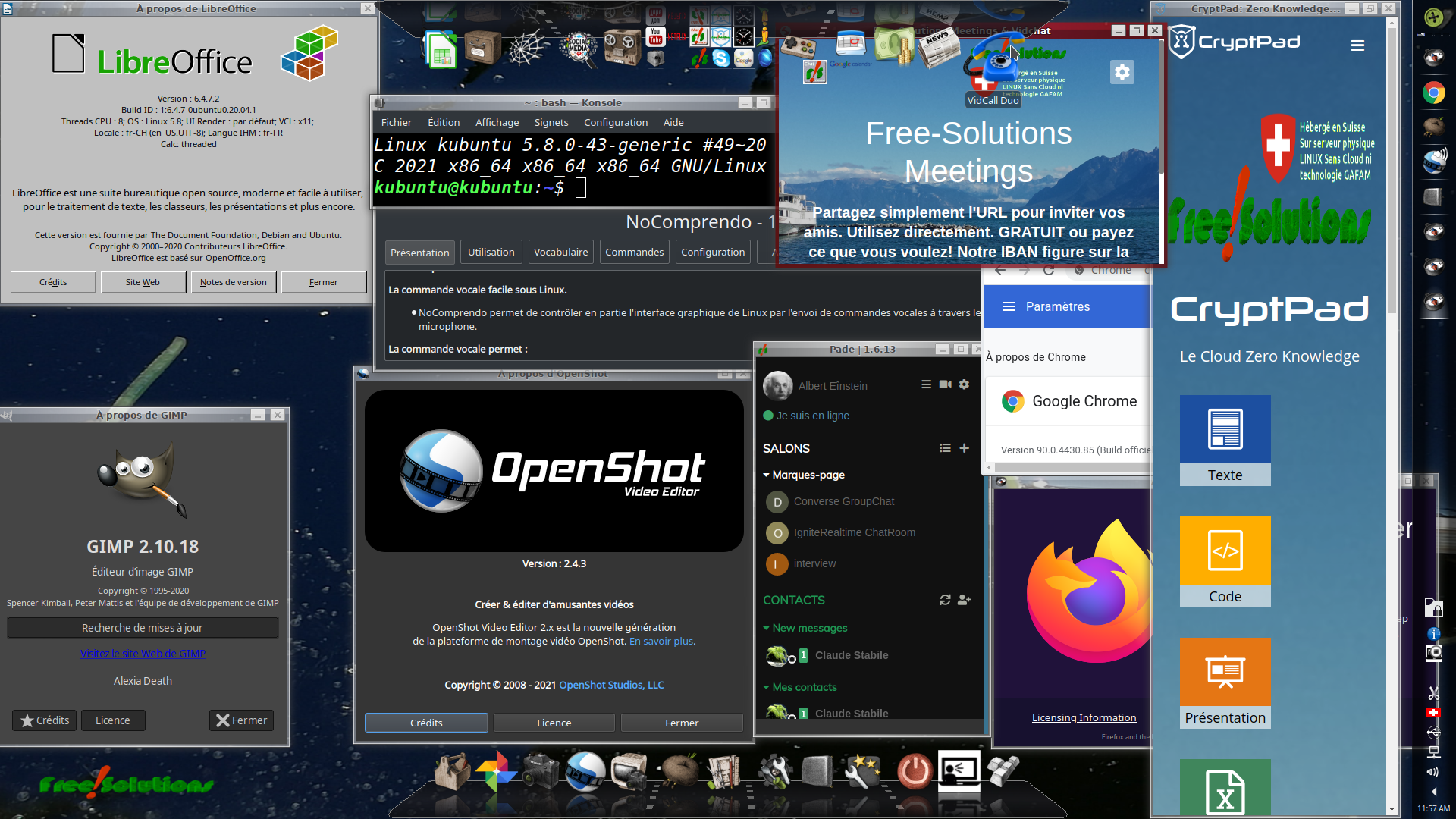Open the camera icon in bottom dock
The image size is (1456, 819).
[x=541, y=772]
